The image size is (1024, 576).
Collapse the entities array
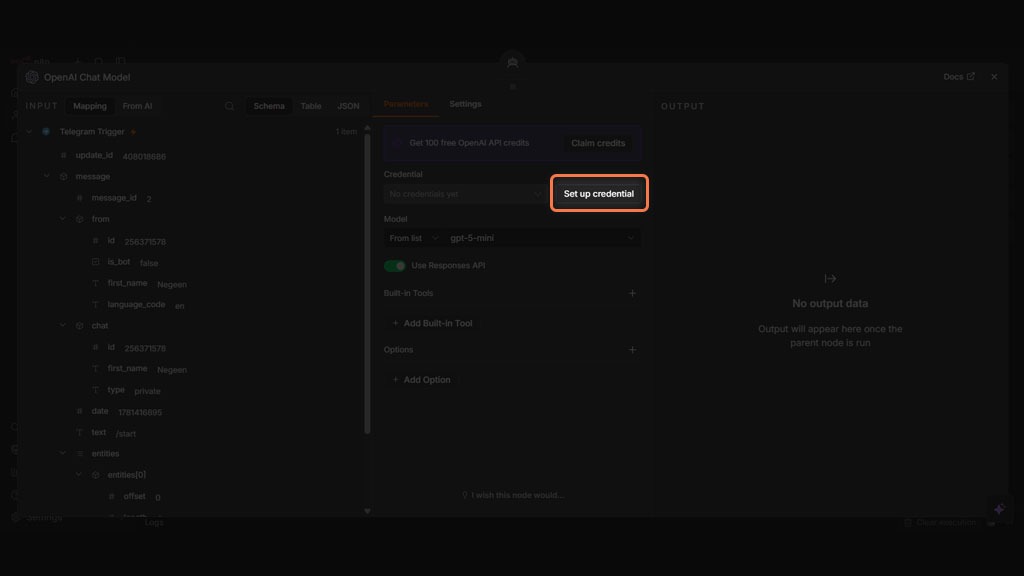point(63,453)
